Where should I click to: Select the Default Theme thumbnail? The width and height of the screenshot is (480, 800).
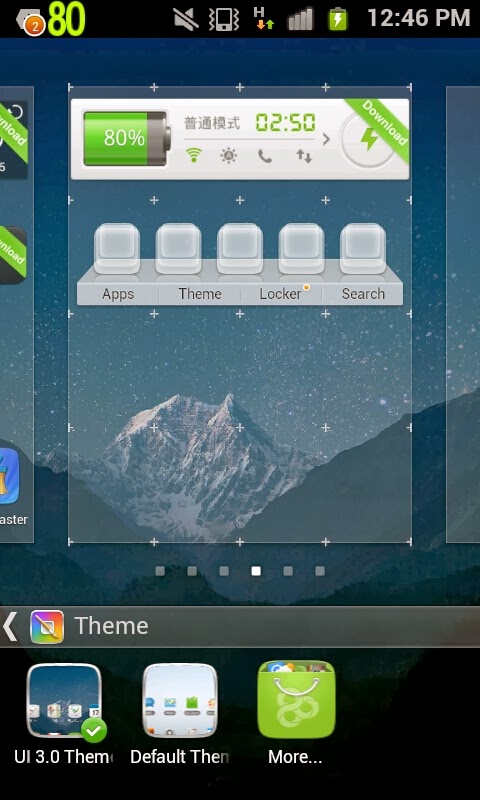click(x=180, y=701)
